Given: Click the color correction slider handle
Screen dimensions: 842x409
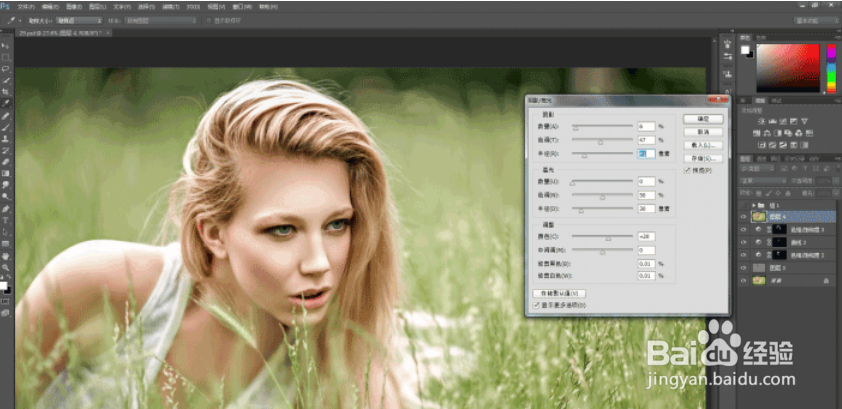Looking at the screenshot, I should click(608, 238).
